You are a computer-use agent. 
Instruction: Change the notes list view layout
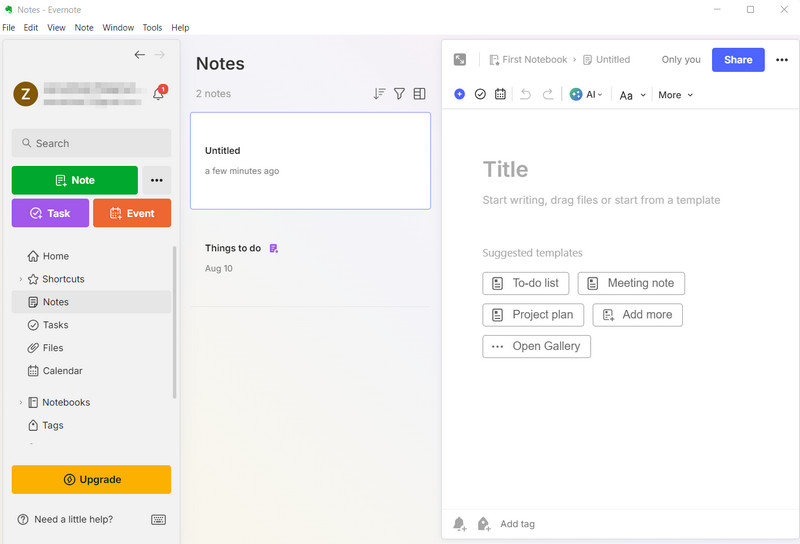click(419, 93)
